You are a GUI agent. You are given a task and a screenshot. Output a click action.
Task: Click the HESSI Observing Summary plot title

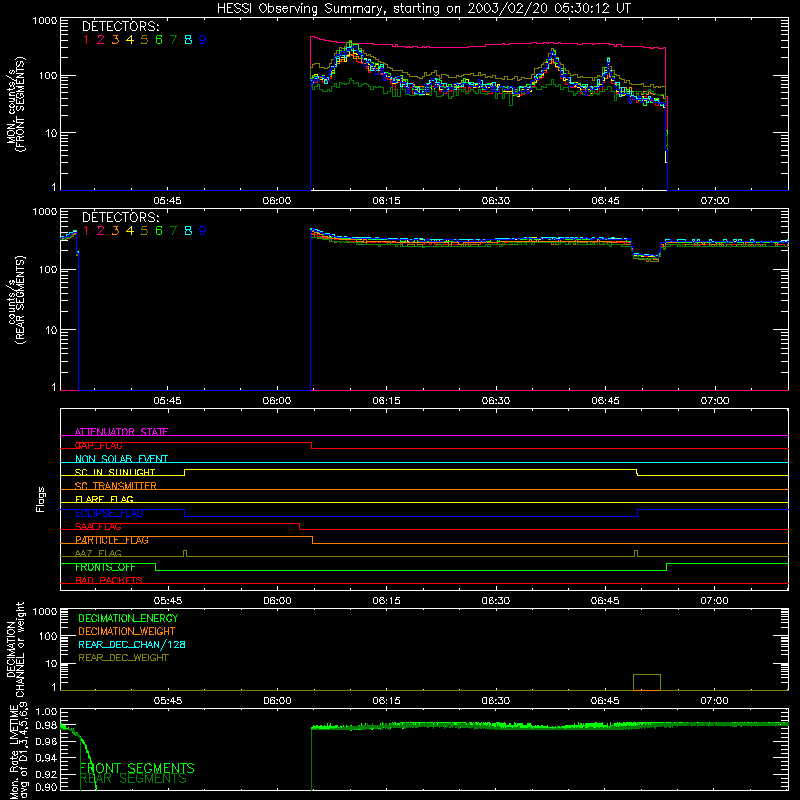click(x=423, y=9)
